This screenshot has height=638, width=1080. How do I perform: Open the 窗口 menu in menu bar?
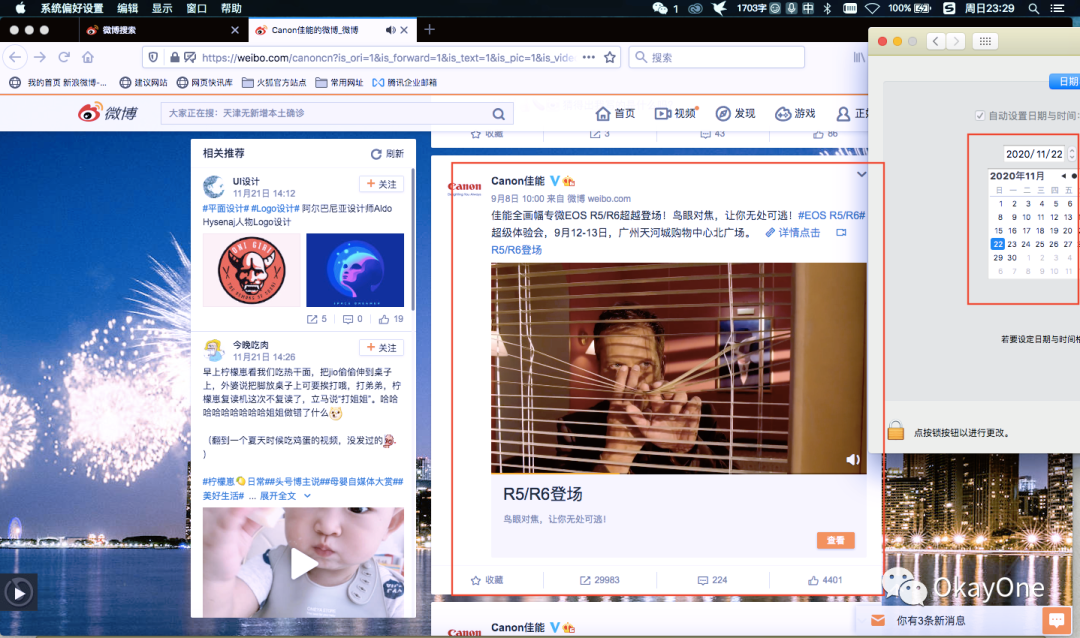pyautogui.click(x=196, y=8)
